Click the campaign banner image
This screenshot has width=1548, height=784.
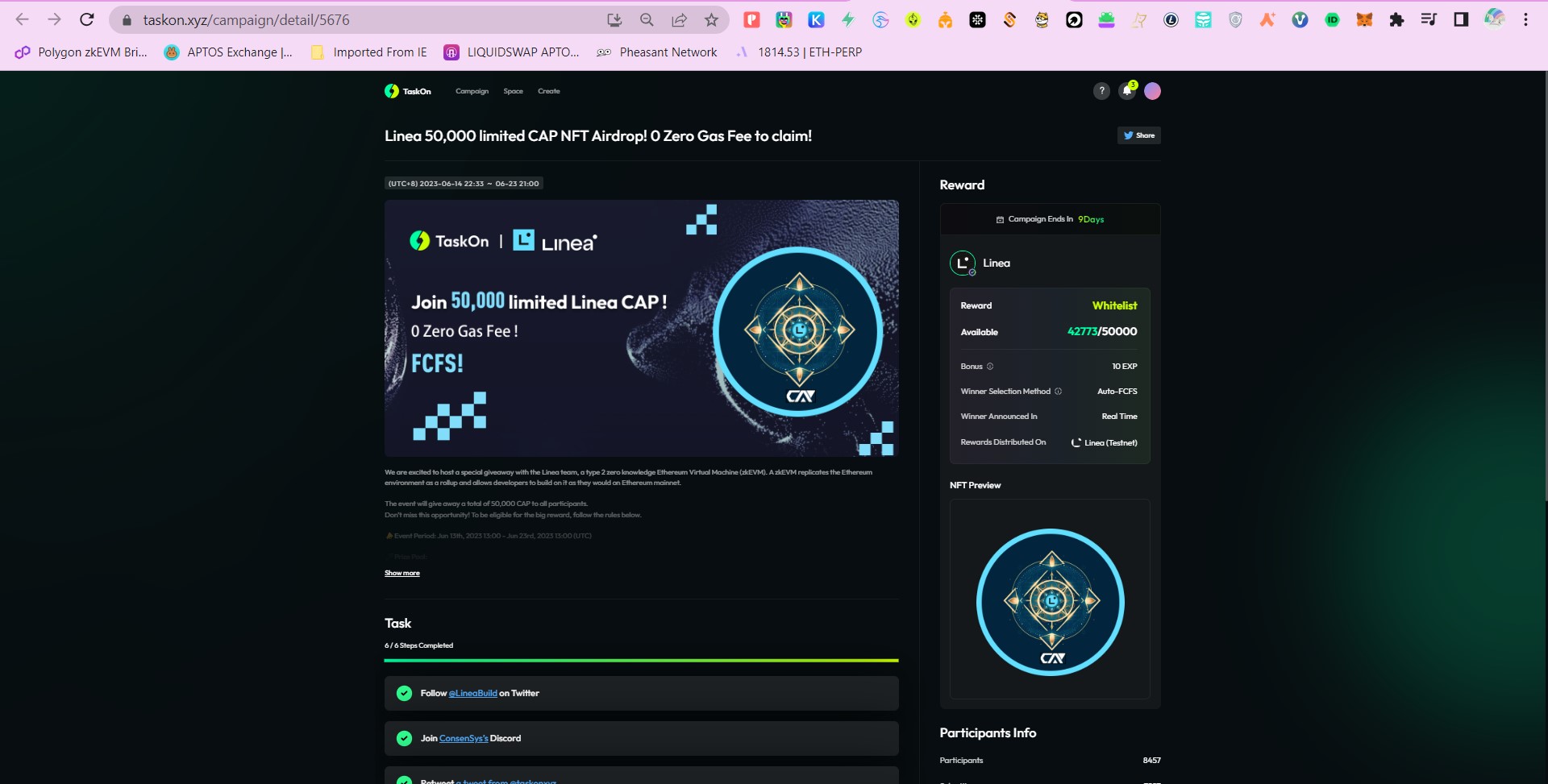coord(642,329)
